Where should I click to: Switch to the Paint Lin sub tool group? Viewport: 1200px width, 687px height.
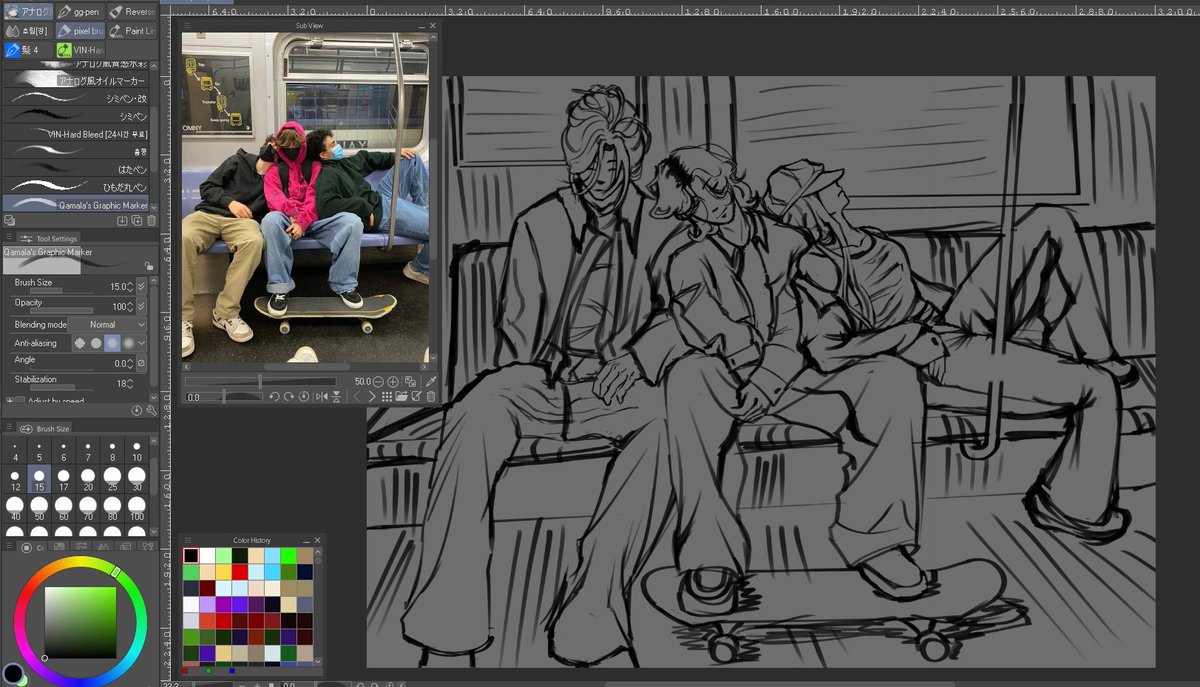coord(131,30)
